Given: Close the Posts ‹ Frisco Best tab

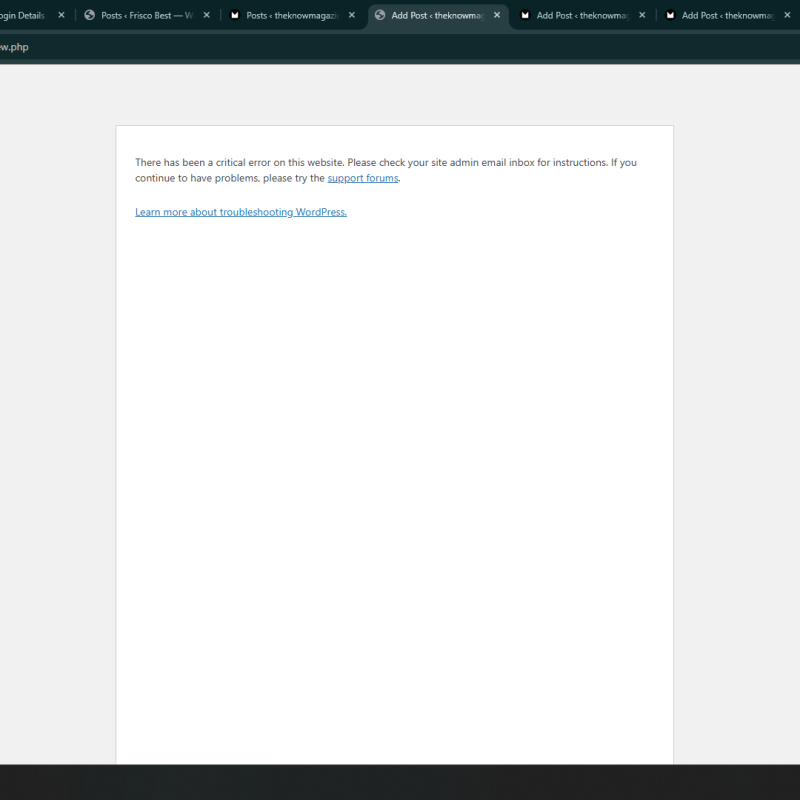Looking at the screenshot, I should (206, 16).
